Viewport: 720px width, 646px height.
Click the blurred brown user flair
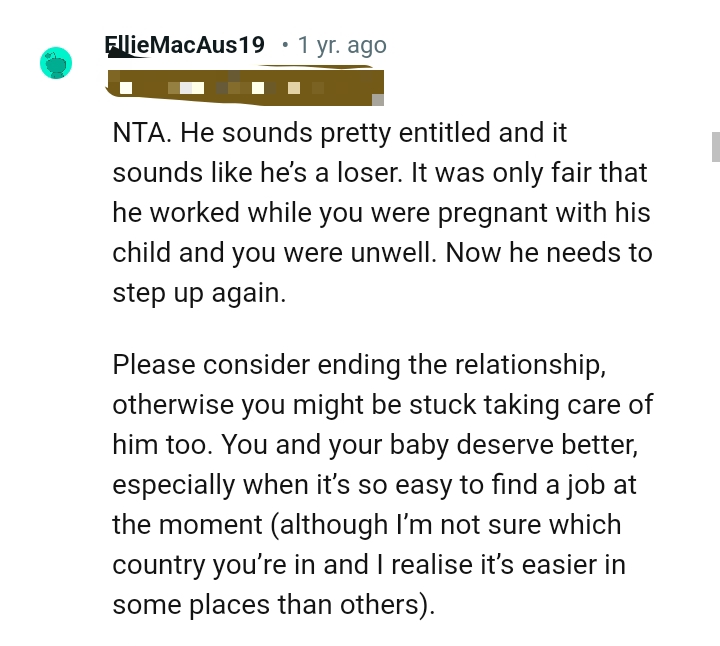(245, 85)
